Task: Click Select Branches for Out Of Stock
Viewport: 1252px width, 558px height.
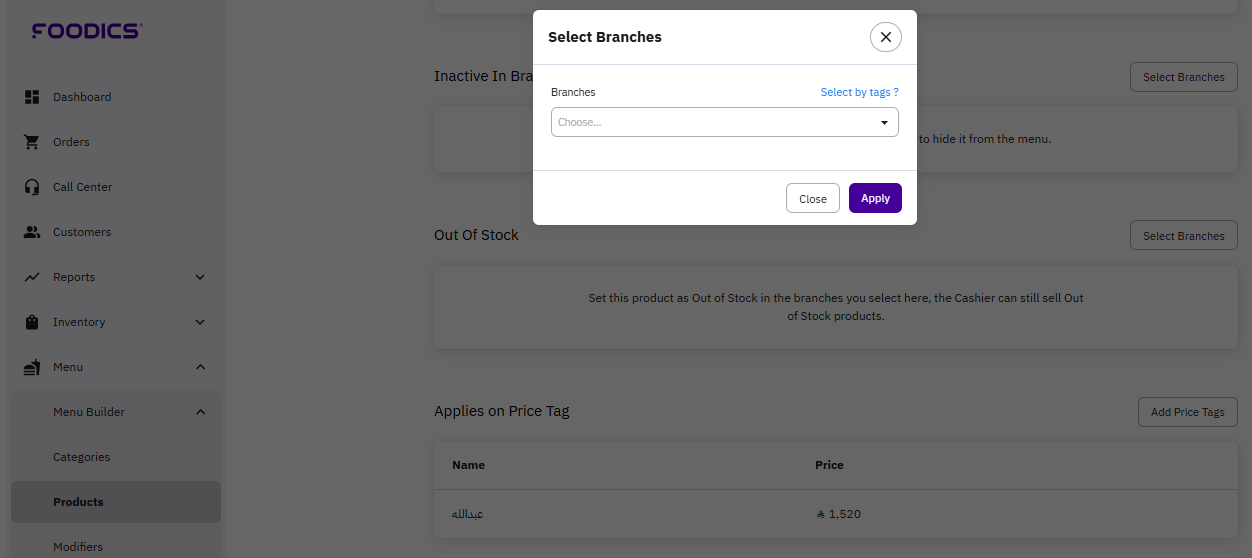Action: tap(1183, 236)
